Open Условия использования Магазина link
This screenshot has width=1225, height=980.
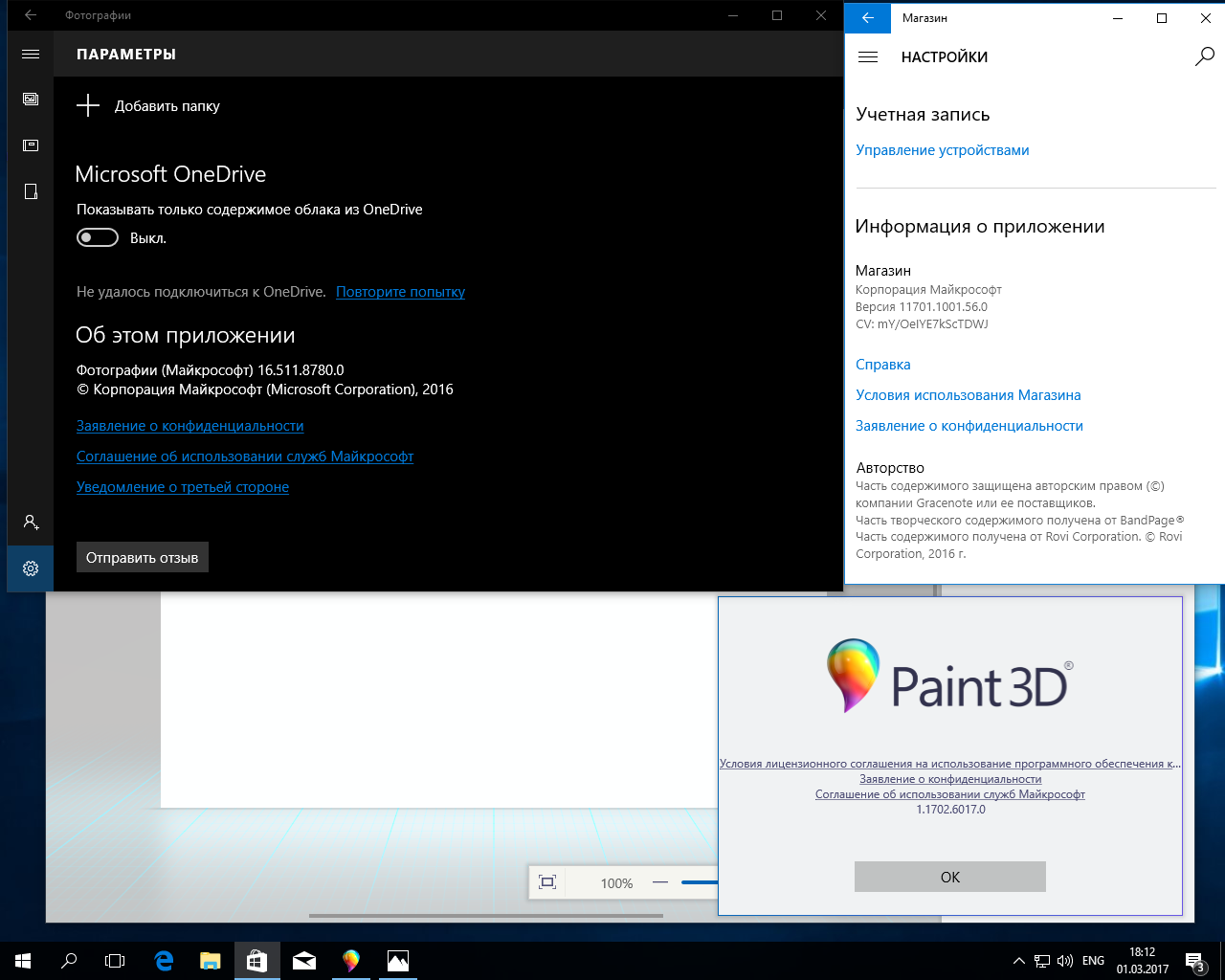point(969,395)
